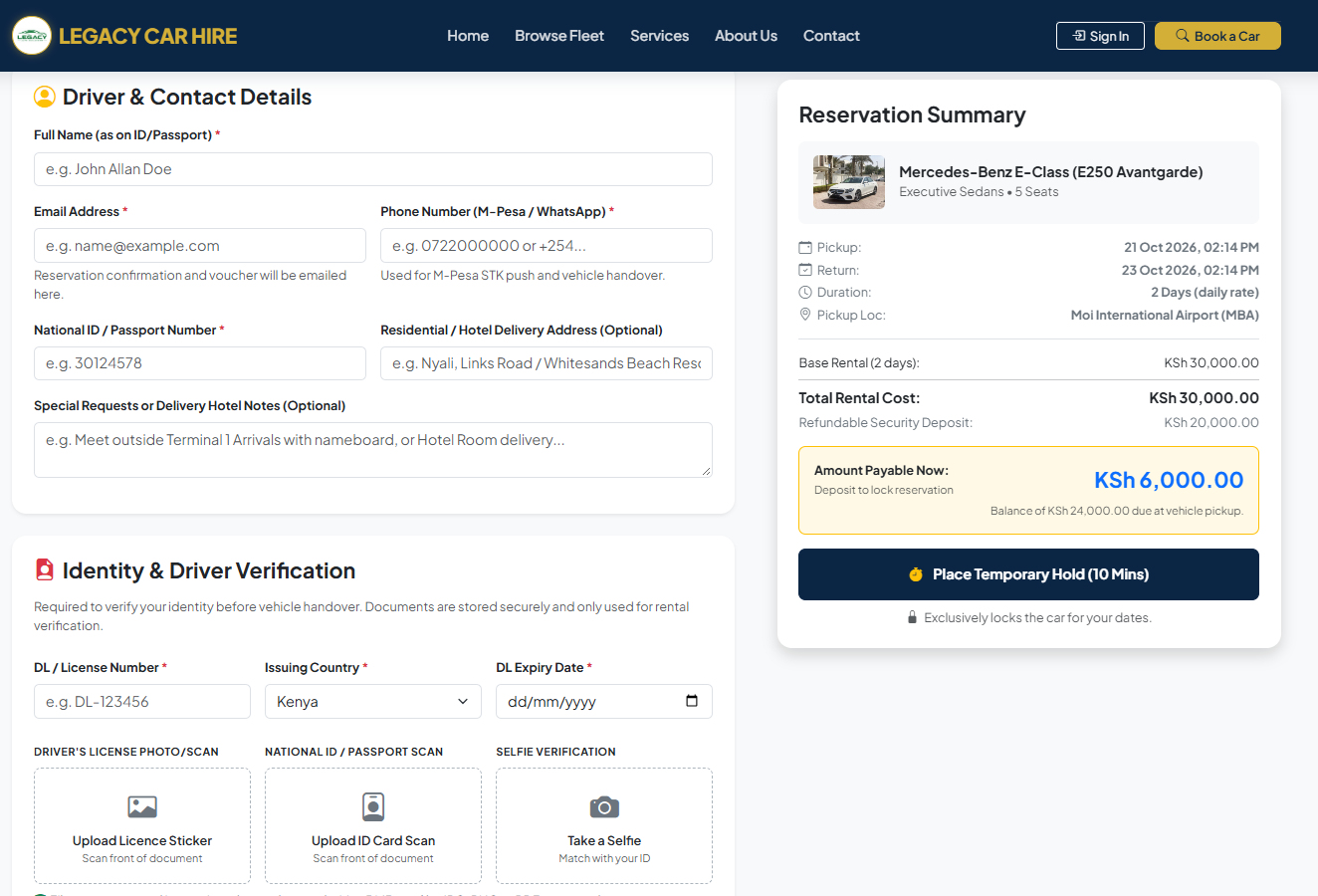Upload Licence Sticker drop zone

(142, 825)
